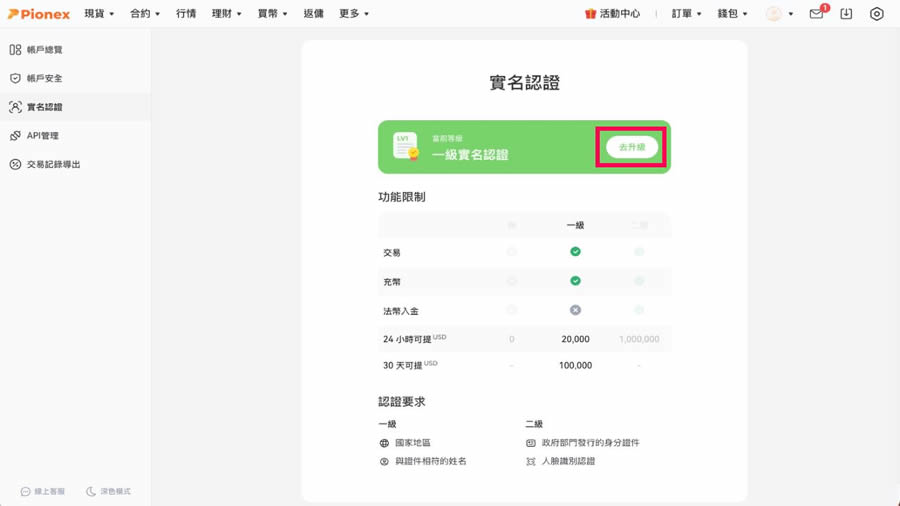Select 交易記錄導出 in the sidebar
The width and height of the screenshot is (900, 506).
(x=53, y=165)
